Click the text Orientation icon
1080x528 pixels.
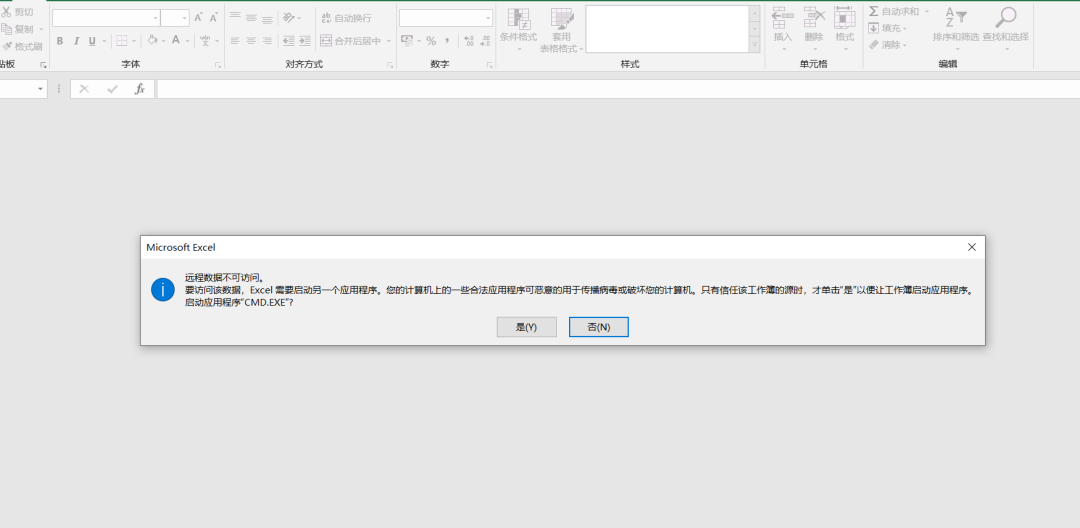pos(289,18)
